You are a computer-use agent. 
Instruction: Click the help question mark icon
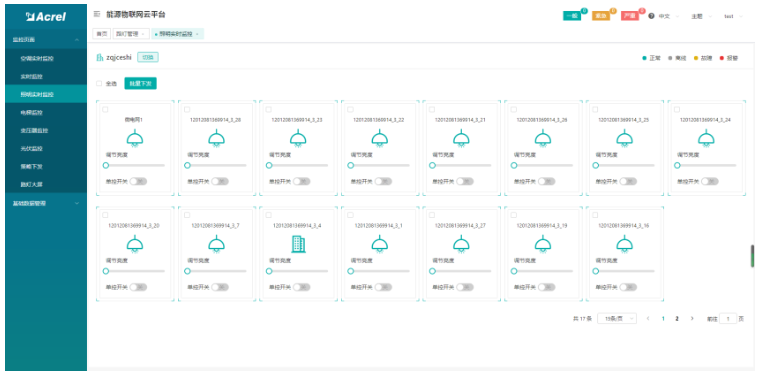pyautogui.click(x=651, y=16)
